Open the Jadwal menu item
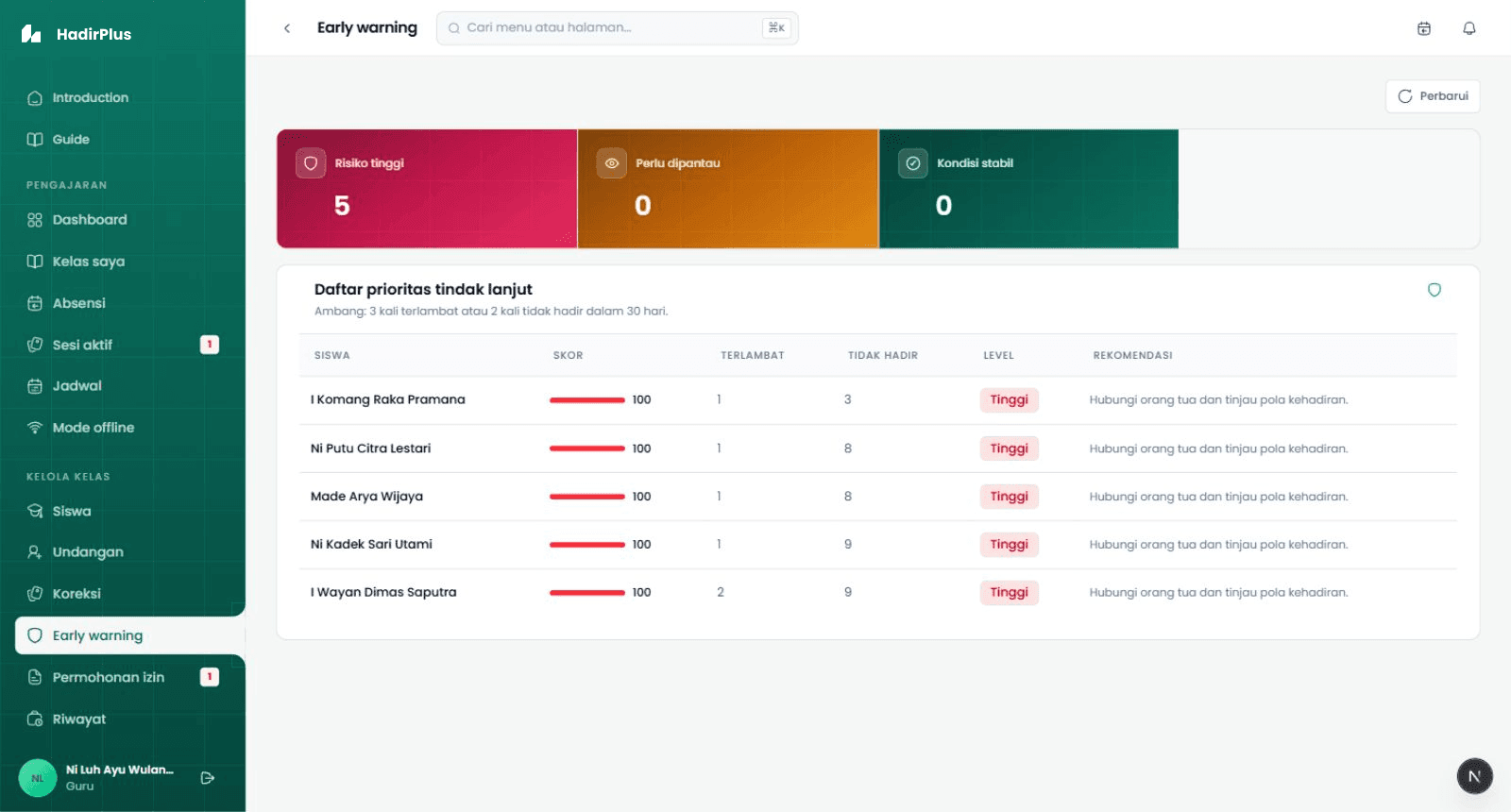Viewport: 1511px width, 812px height. (x=130, y=386)
